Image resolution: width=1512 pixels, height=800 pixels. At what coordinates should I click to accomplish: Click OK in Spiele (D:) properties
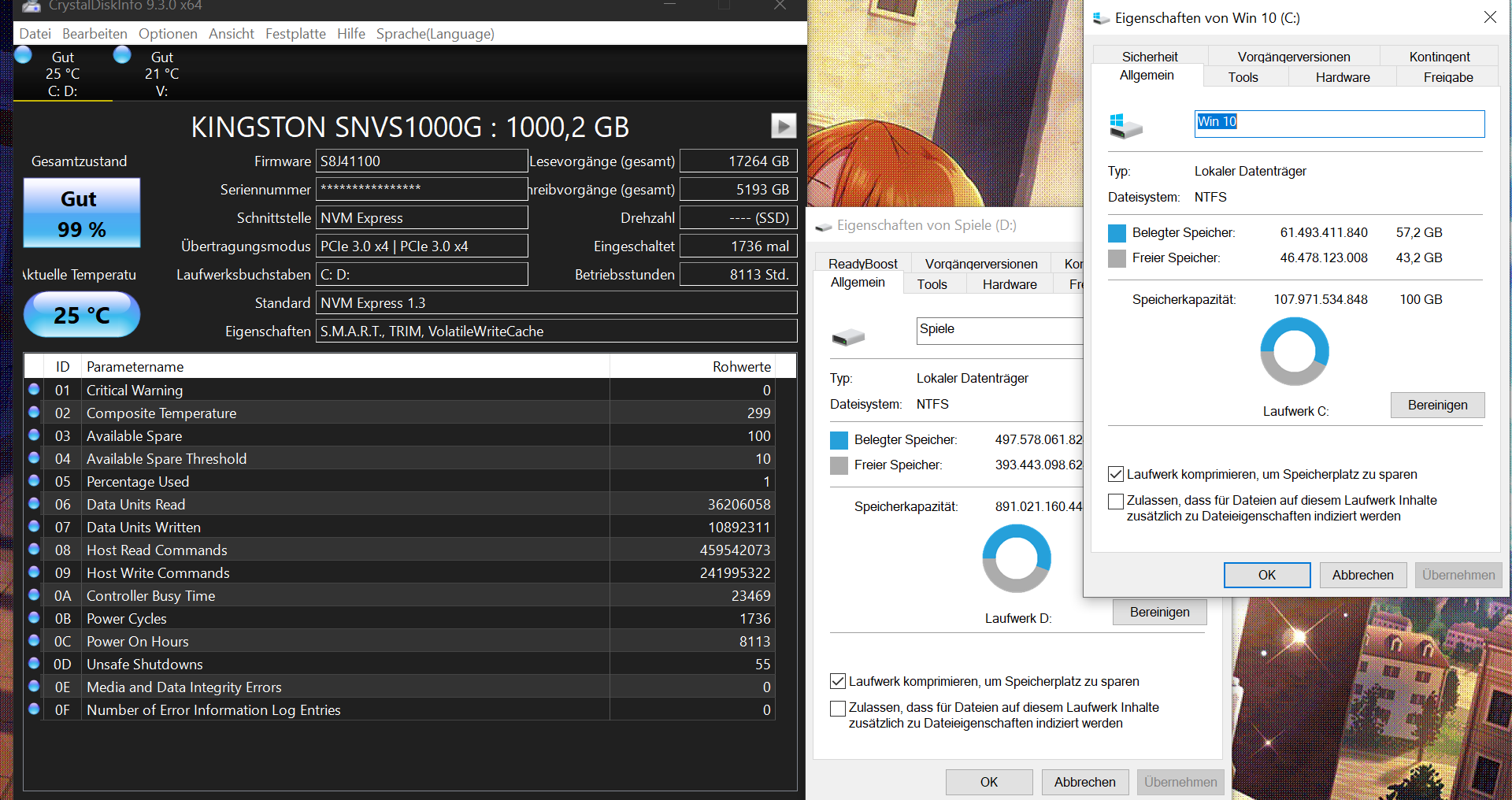[x=989, y=782]
